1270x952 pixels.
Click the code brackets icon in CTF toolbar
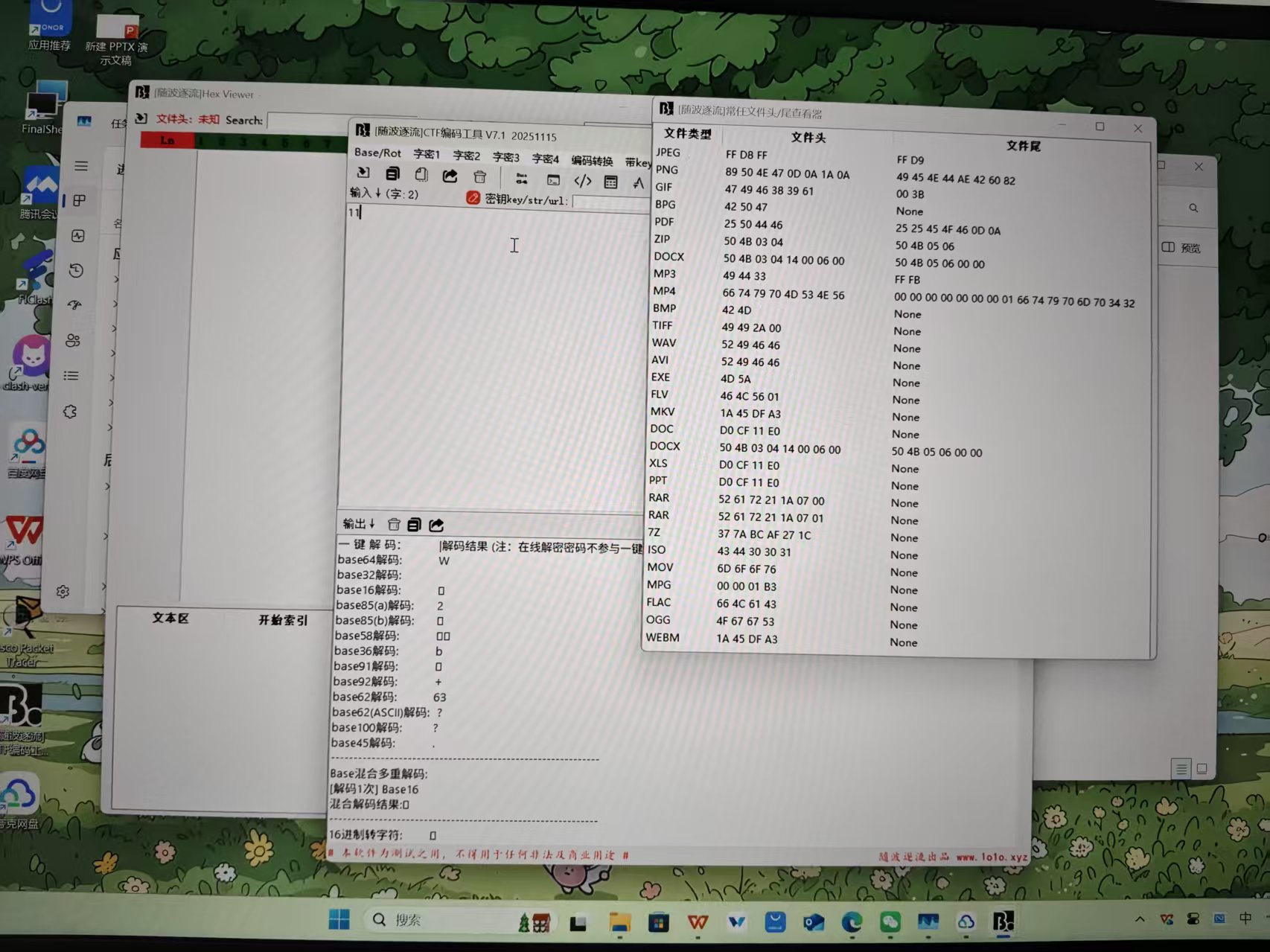pyautogui.click(x=582, y=181)
